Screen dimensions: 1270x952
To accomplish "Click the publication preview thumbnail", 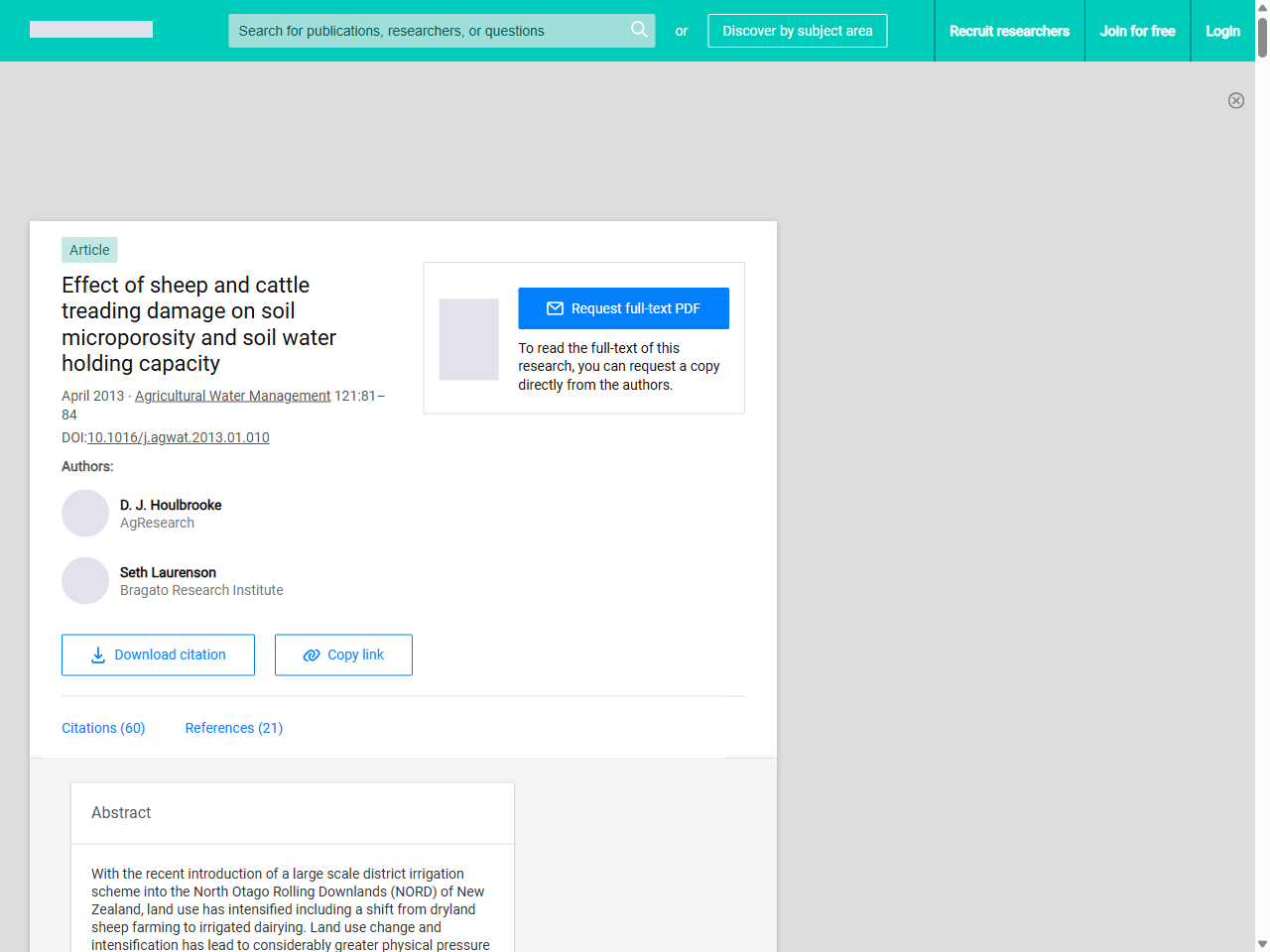I will (468, 339).
